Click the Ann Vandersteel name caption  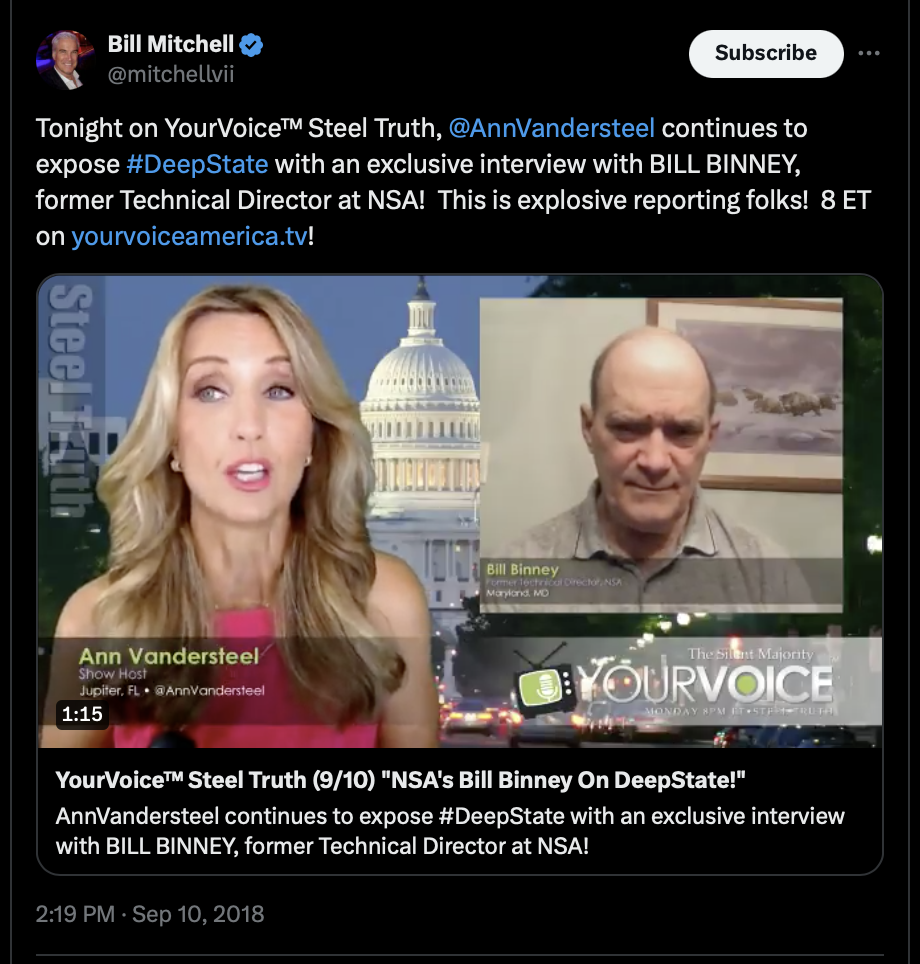point(169,656)
